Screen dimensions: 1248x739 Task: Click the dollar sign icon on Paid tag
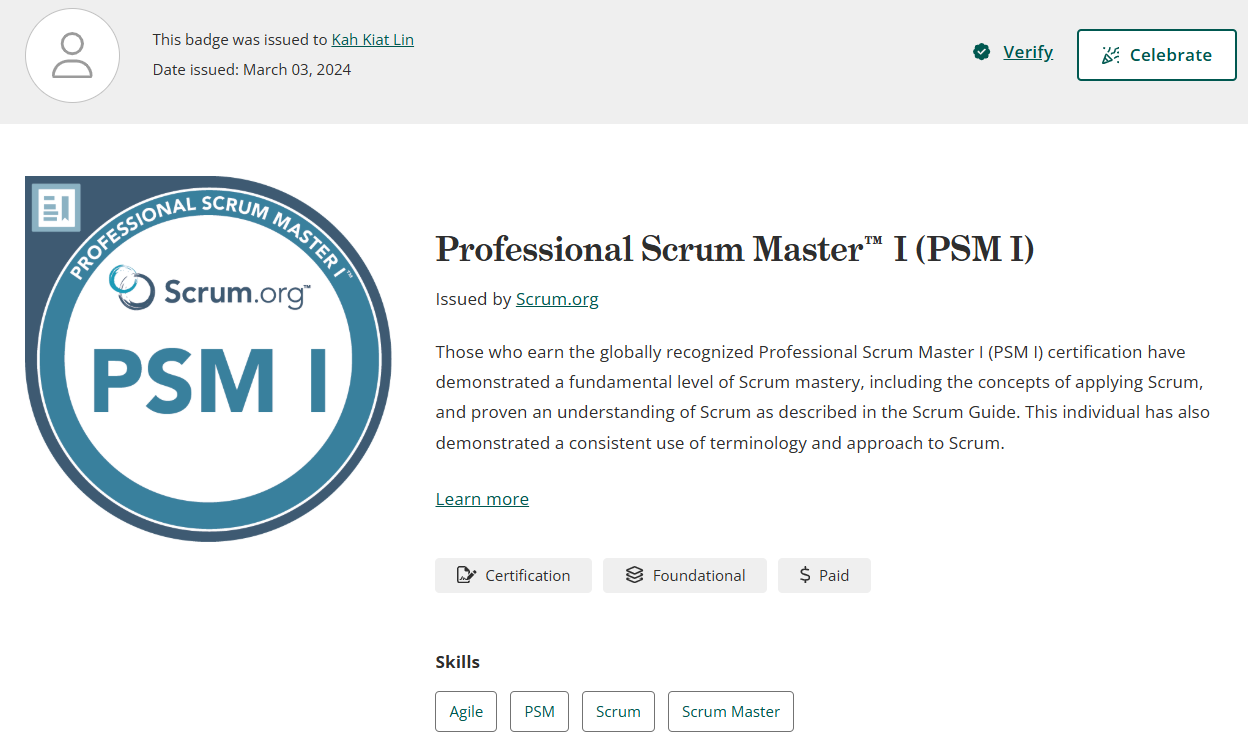805,575
